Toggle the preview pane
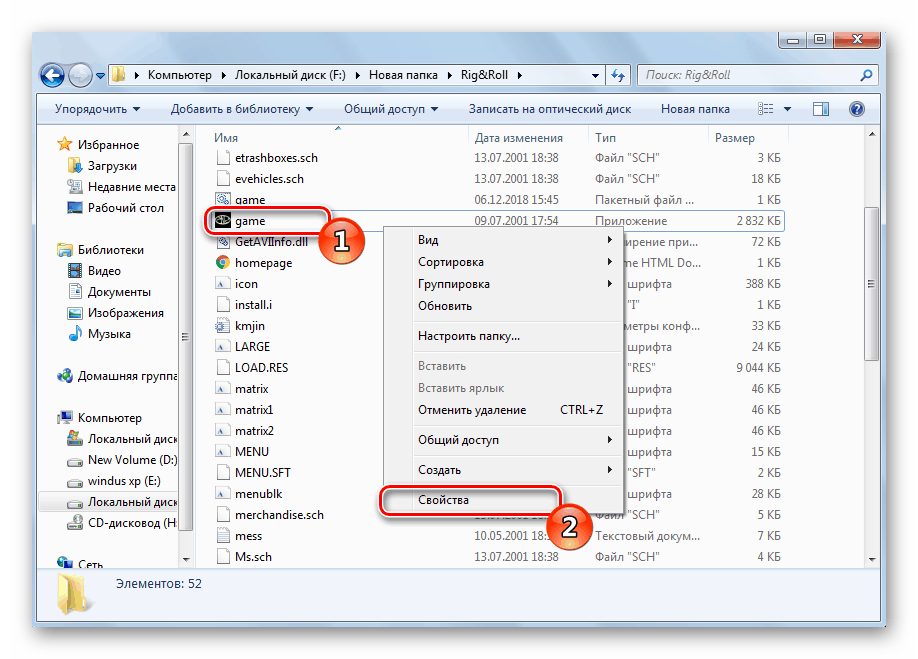Viewport: 918px width, 659px height. pyautogui.click(x=821, y=108)
